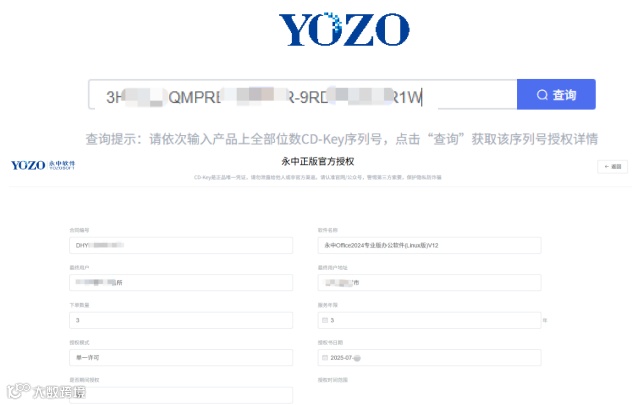Viewport: 643px width, 405px height.
Task: Click the 是否期间授权 field
Action: tap(181, 395)
